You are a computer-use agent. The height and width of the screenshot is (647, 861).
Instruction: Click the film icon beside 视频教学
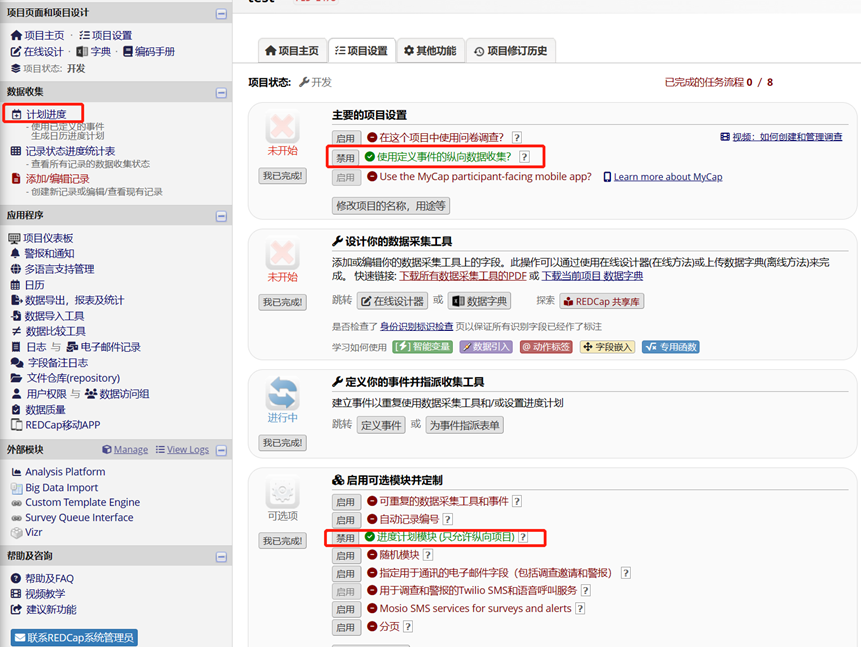16,594
